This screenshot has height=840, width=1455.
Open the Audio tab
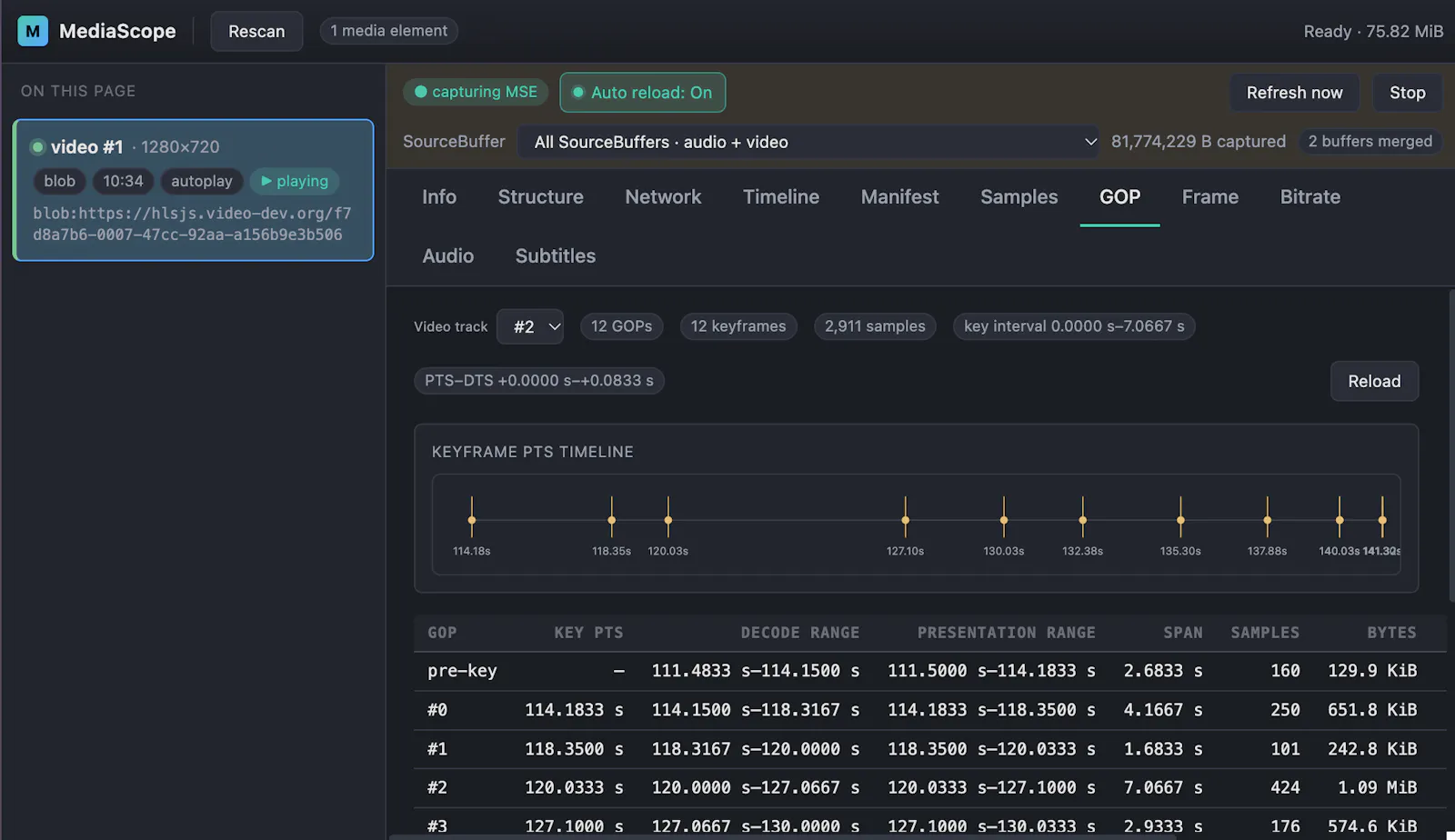pos(448,256)
